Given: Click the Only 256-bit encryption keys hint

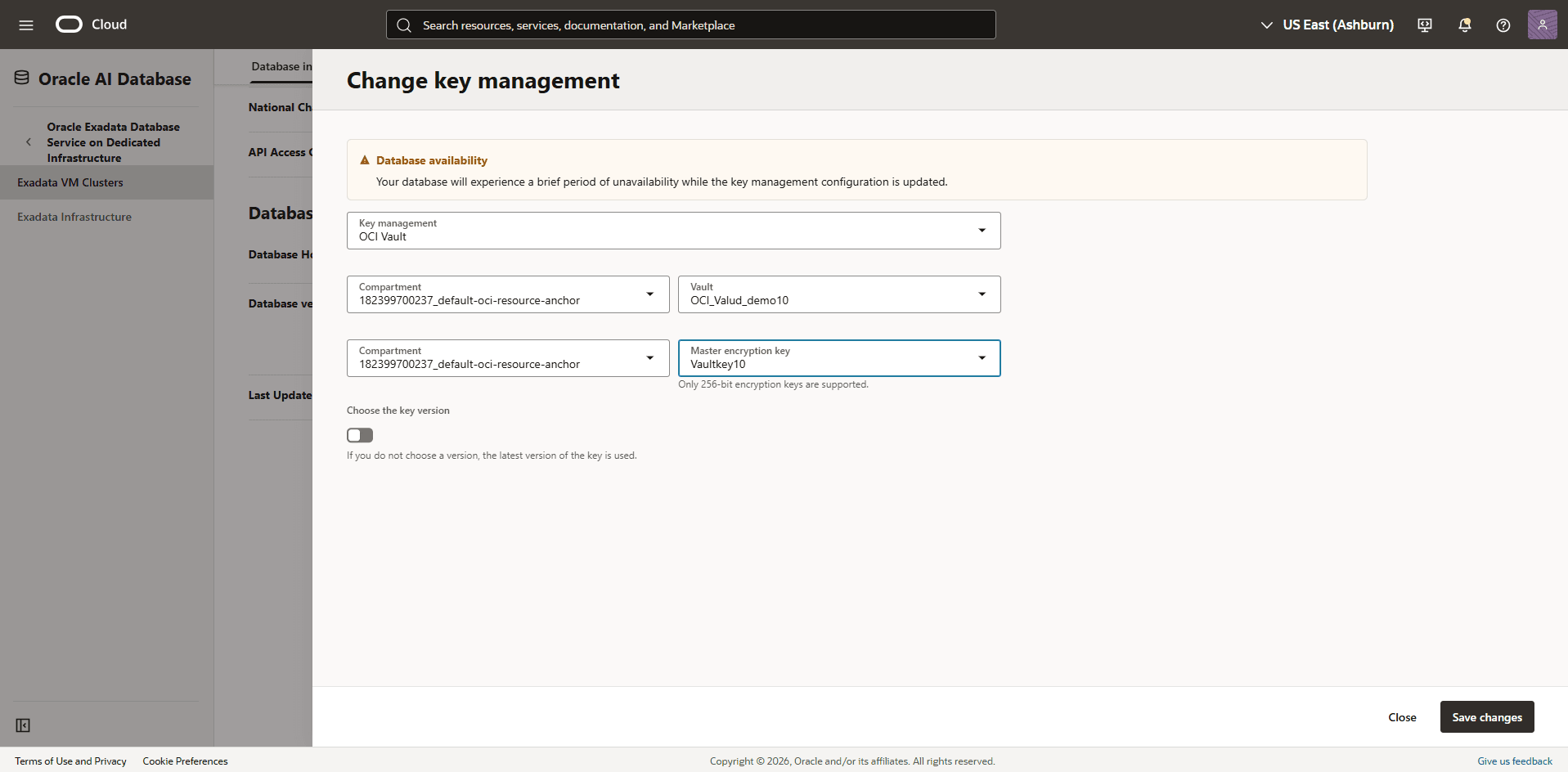Looking at the screenshot, I should [x=773, y=384].
